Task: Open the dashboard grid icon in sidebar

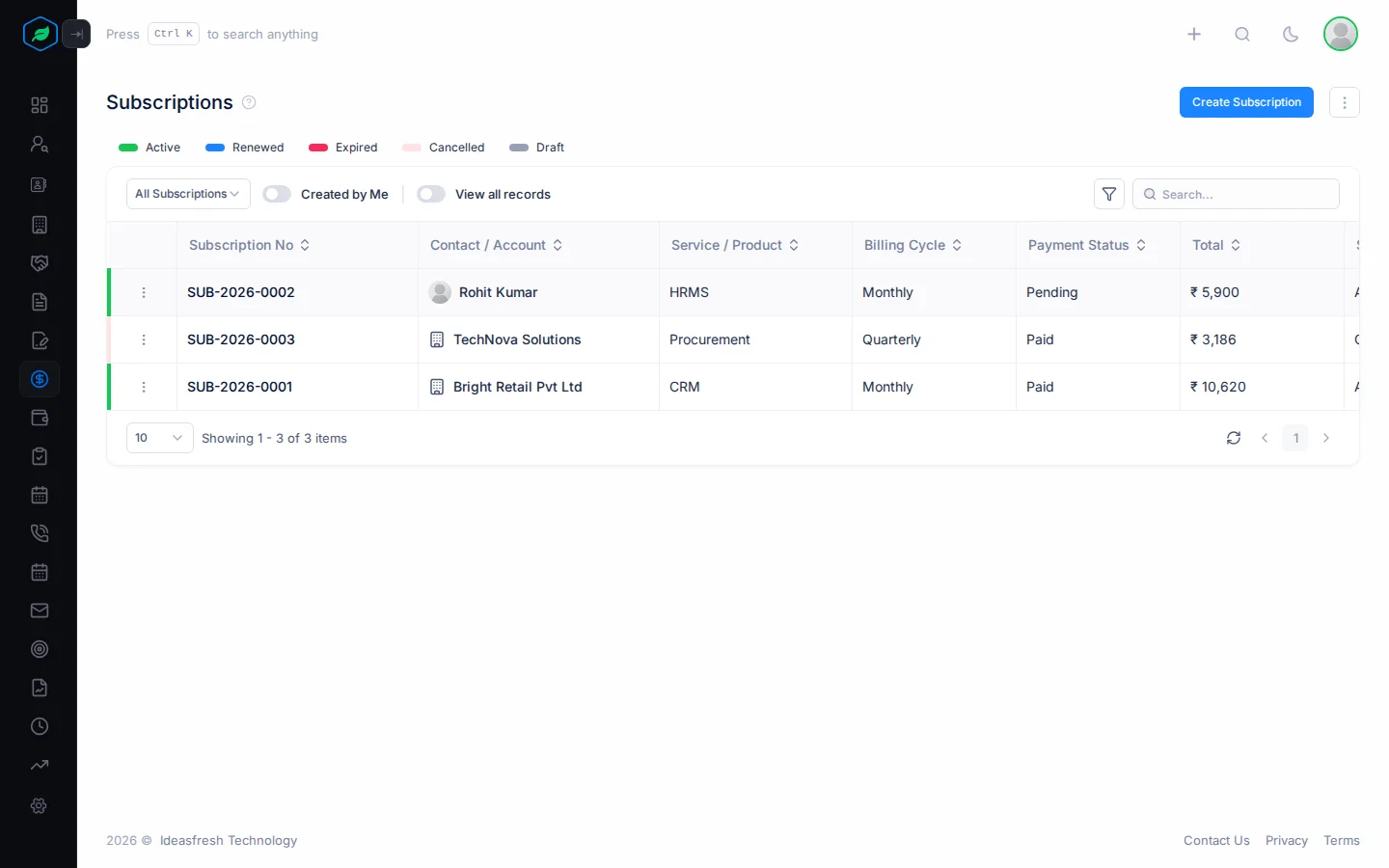Action: point(40,105)
